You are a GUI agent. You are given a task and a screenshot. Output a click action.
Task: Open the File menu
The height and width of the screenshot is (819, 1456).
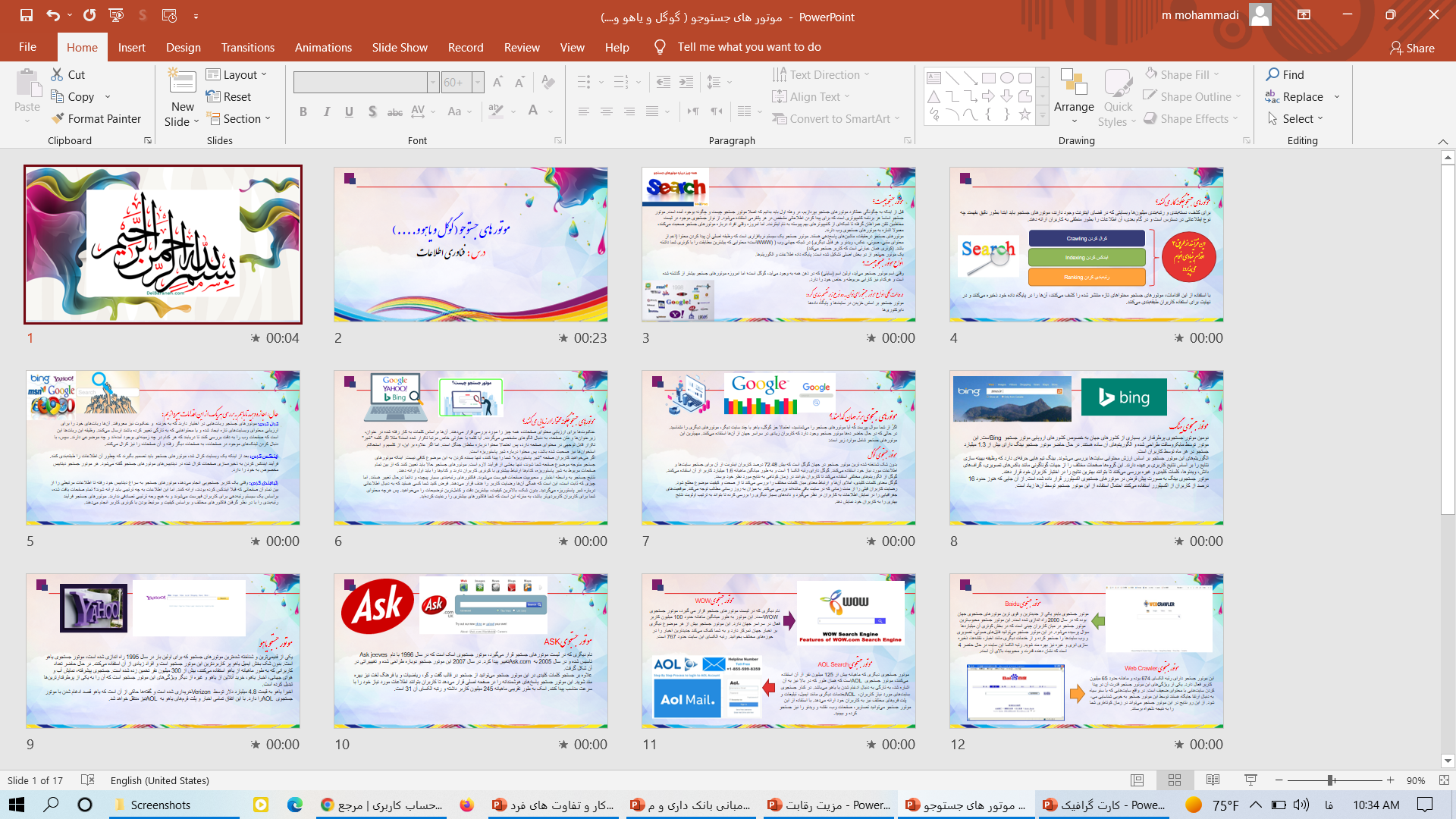[x=27, y=47]
